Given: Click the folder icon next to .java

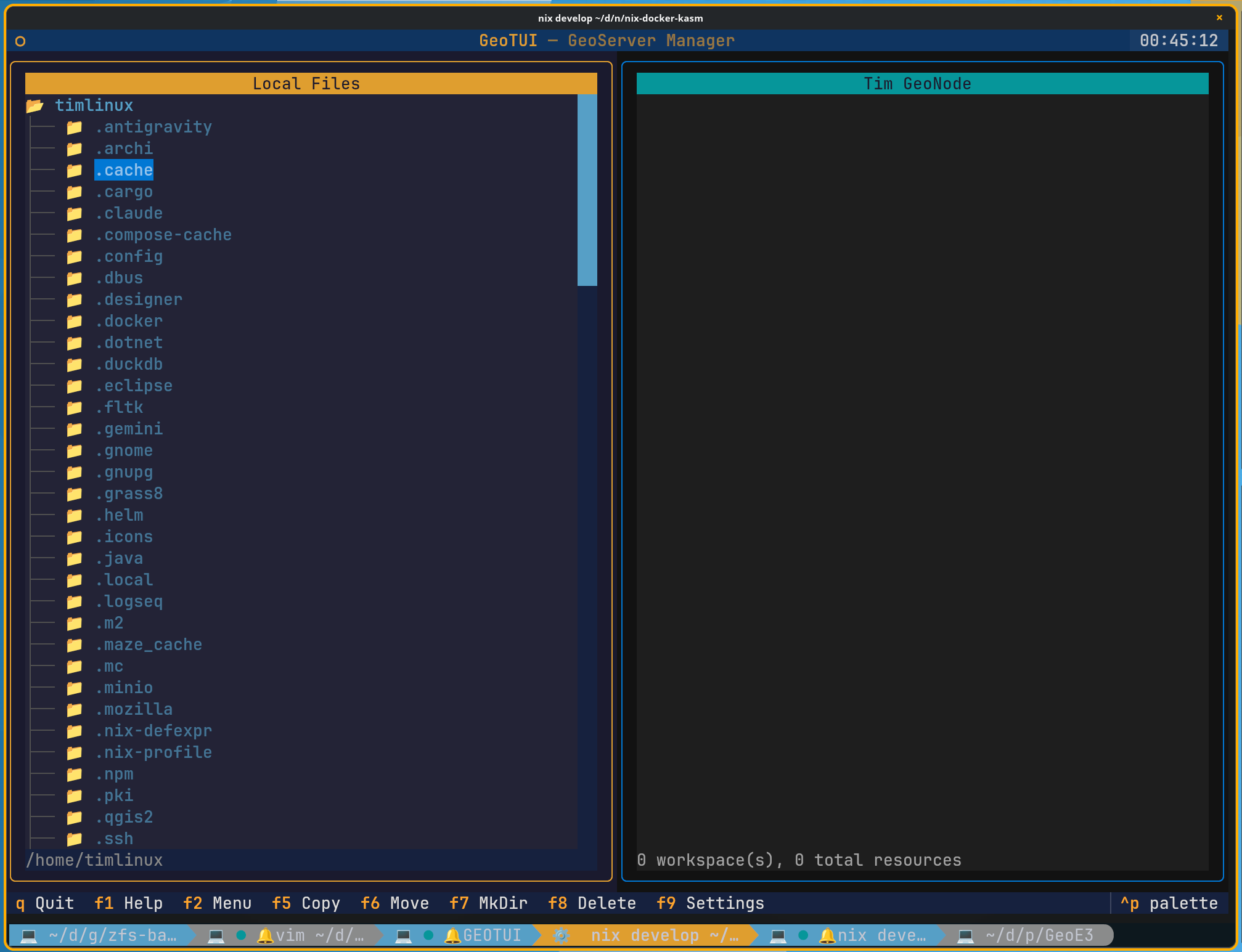Looking at the screenshot, I should point(75,558).
